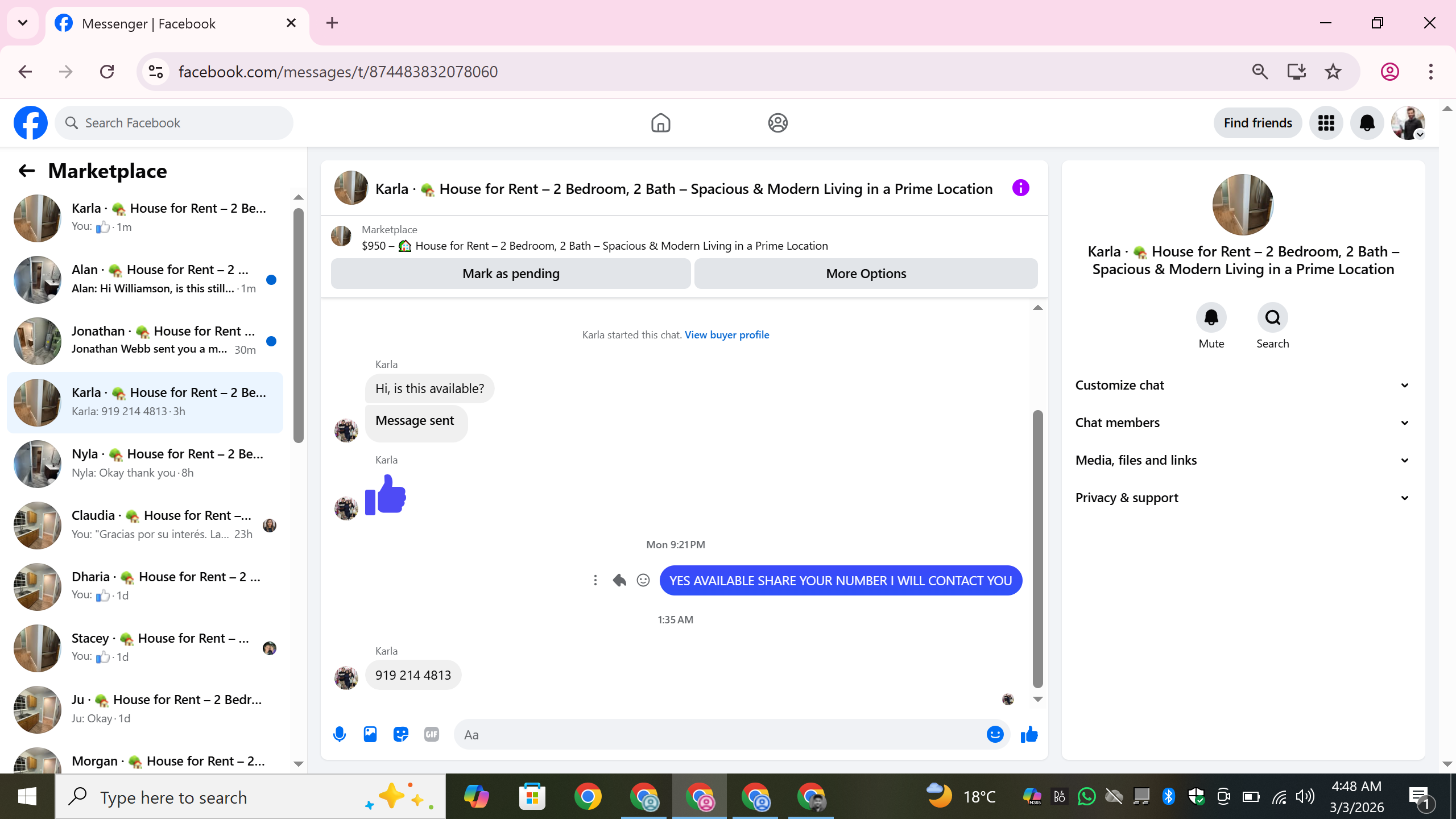This screenshot has height=819, width=1456.
Task: Click the purple conversation info icon
Action: pyautogui.click(x=1021, y=188)
